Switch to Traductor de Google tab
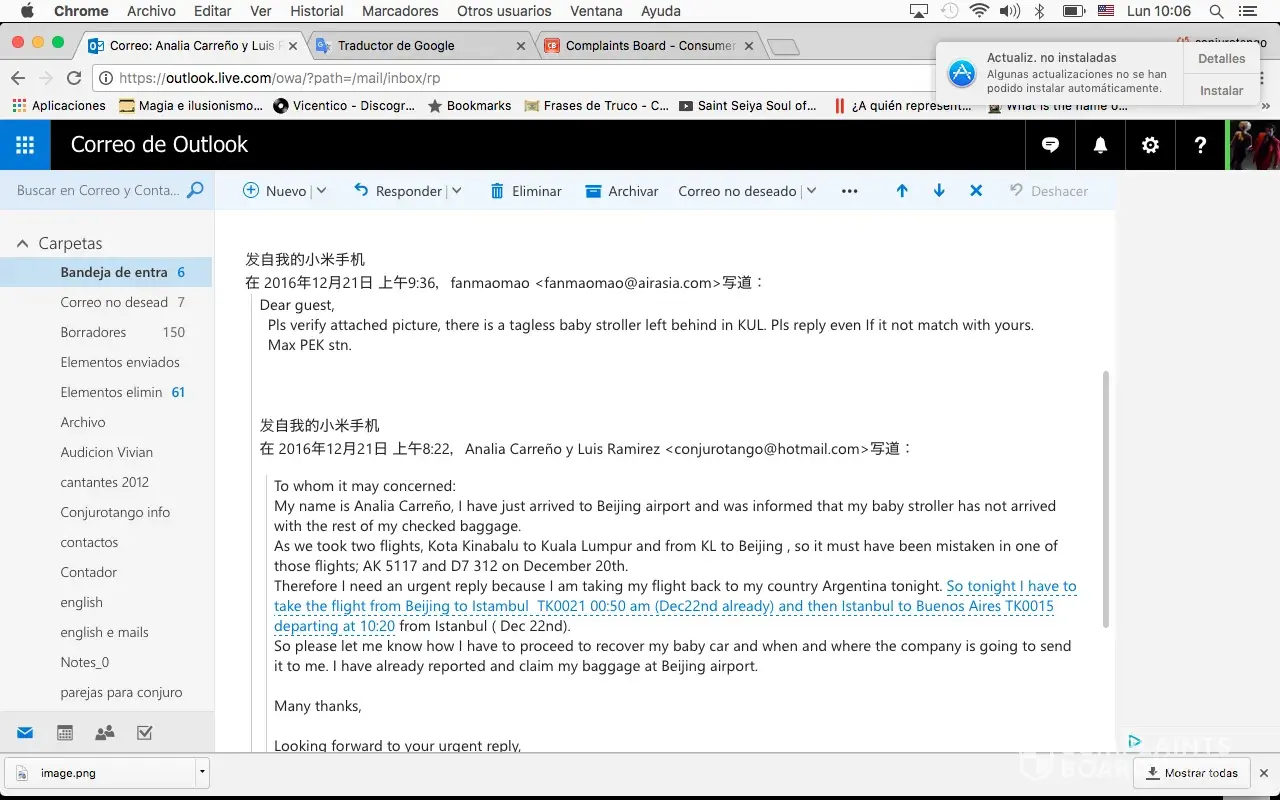Screen dimensions: 1280x800 click(410, 45)
